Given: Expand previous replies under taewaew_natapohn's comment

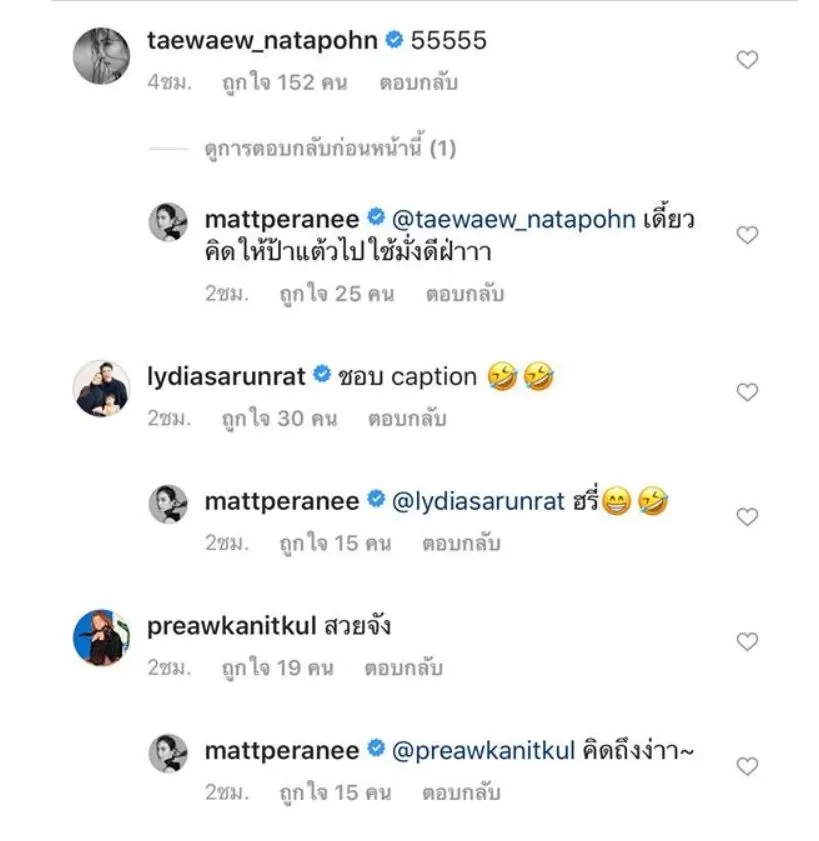Looking at the screenshot, I should (330, 149).
